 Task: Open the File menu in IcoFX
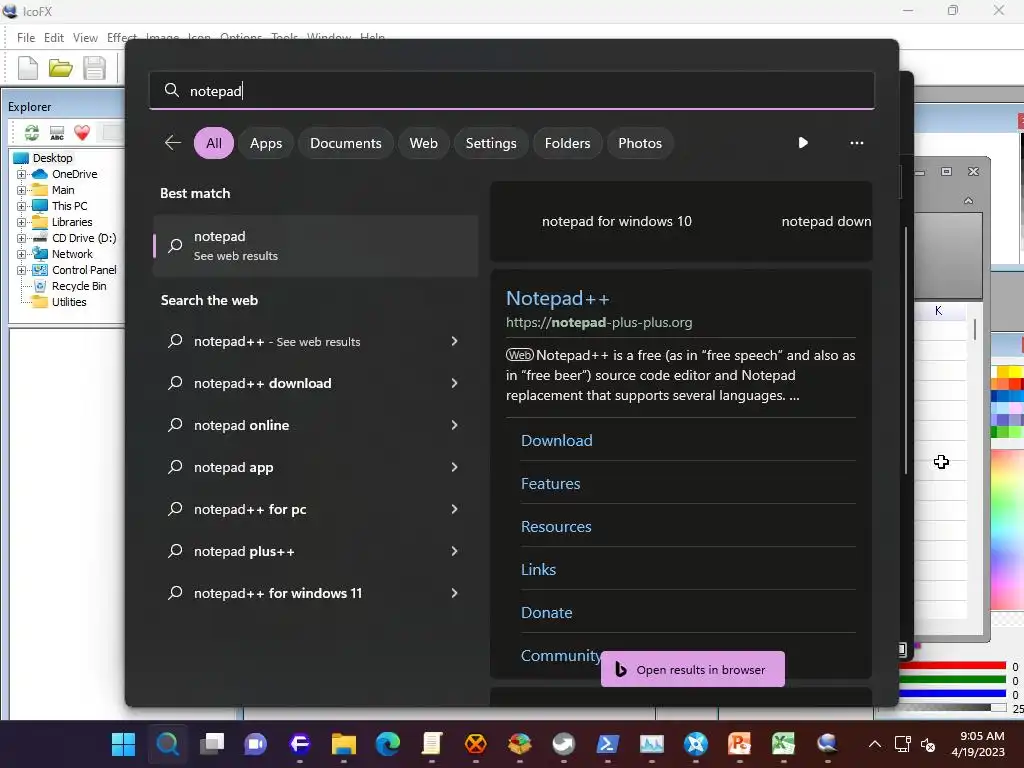(x=26, y=38)
